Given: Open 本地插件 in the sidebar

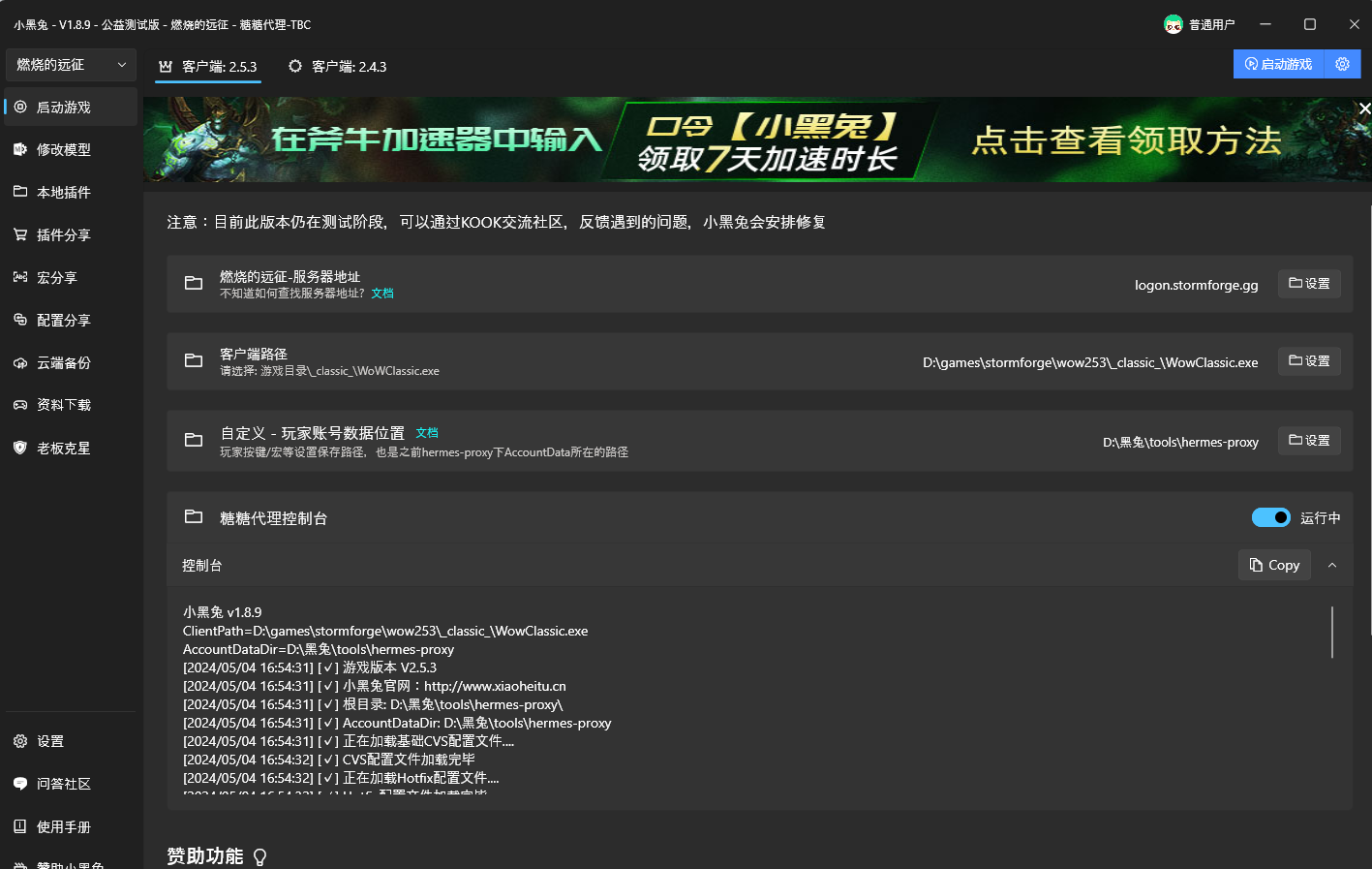Looking at the screenshot, I should coord(64,193).
